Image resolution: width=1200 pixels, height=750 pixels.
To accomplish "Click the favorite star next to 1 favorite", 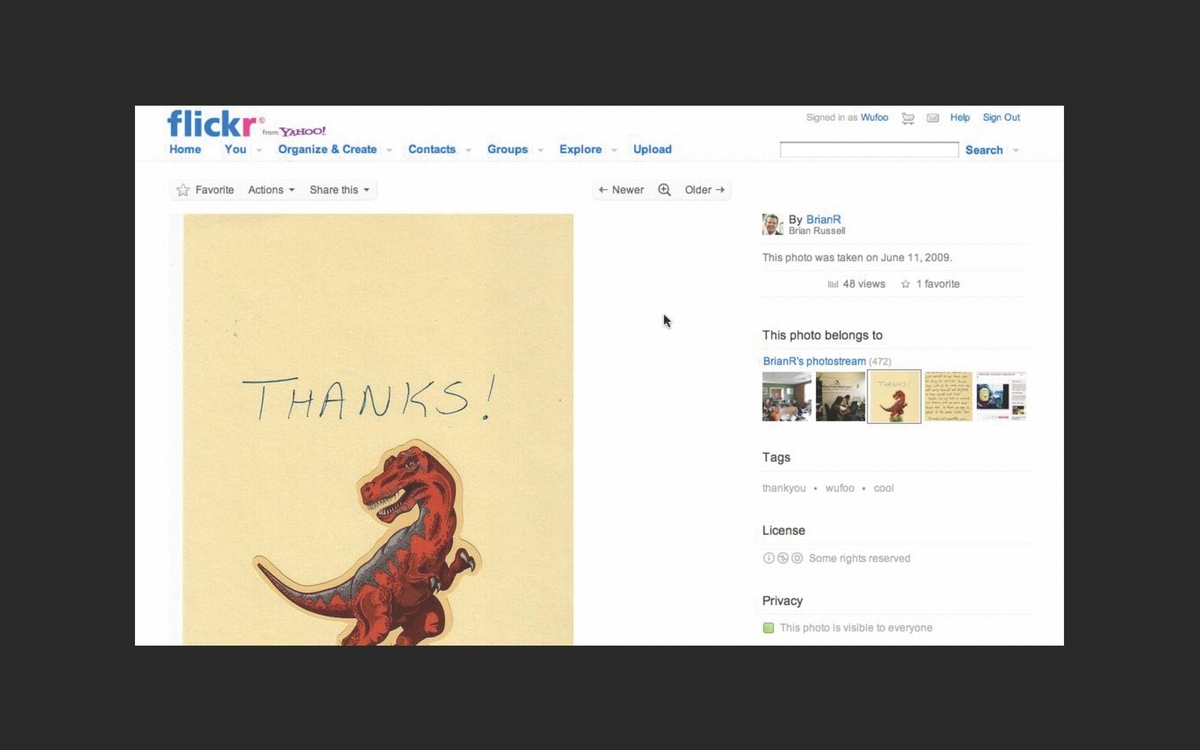I will pyautogui.click(x=906, y=284).
